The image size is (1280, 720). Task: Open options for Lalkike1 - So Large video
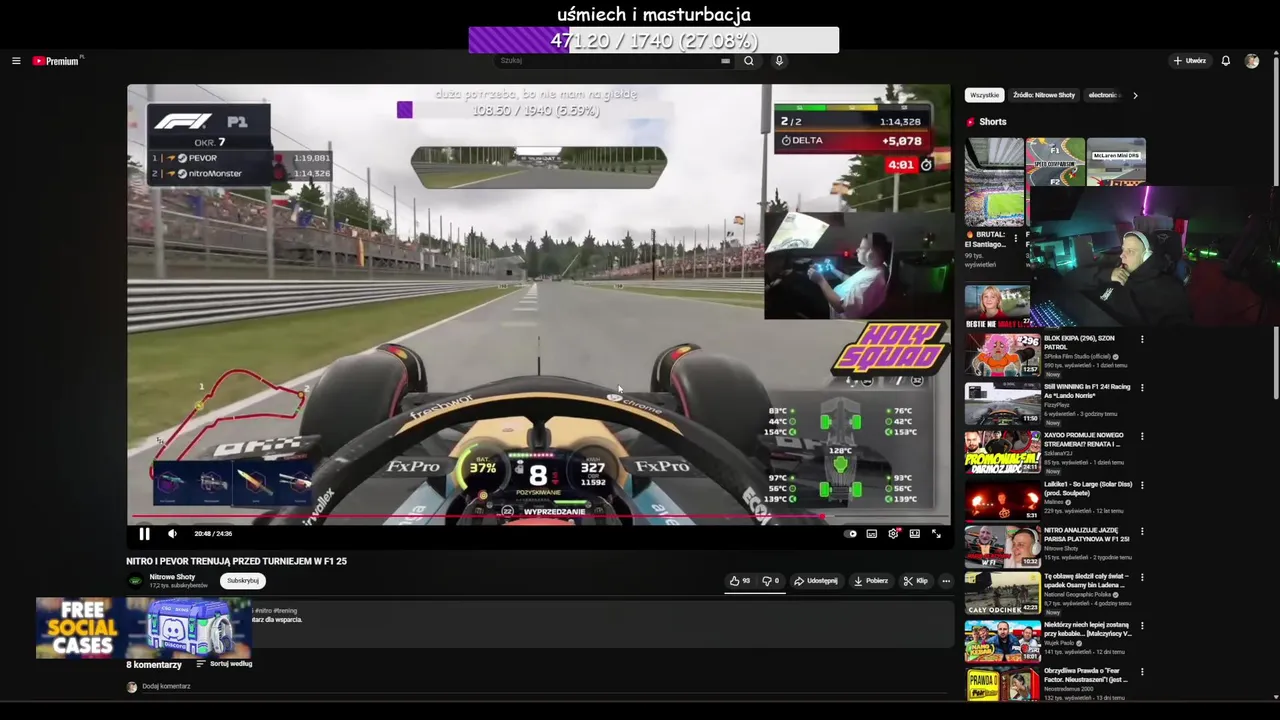pyautogui.click(x=1142, y=485)
